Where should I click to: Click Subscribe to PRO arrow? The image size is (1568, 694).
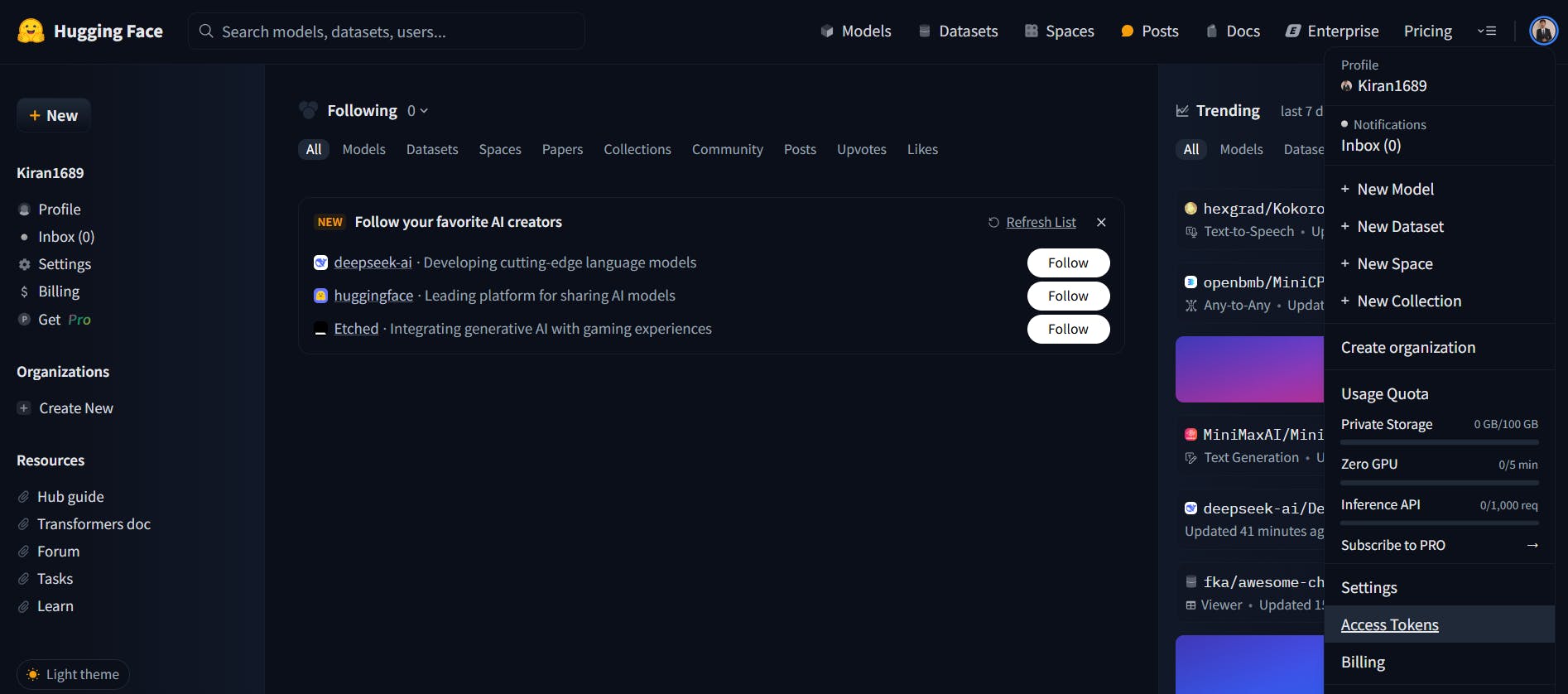tap(1532, 546)
